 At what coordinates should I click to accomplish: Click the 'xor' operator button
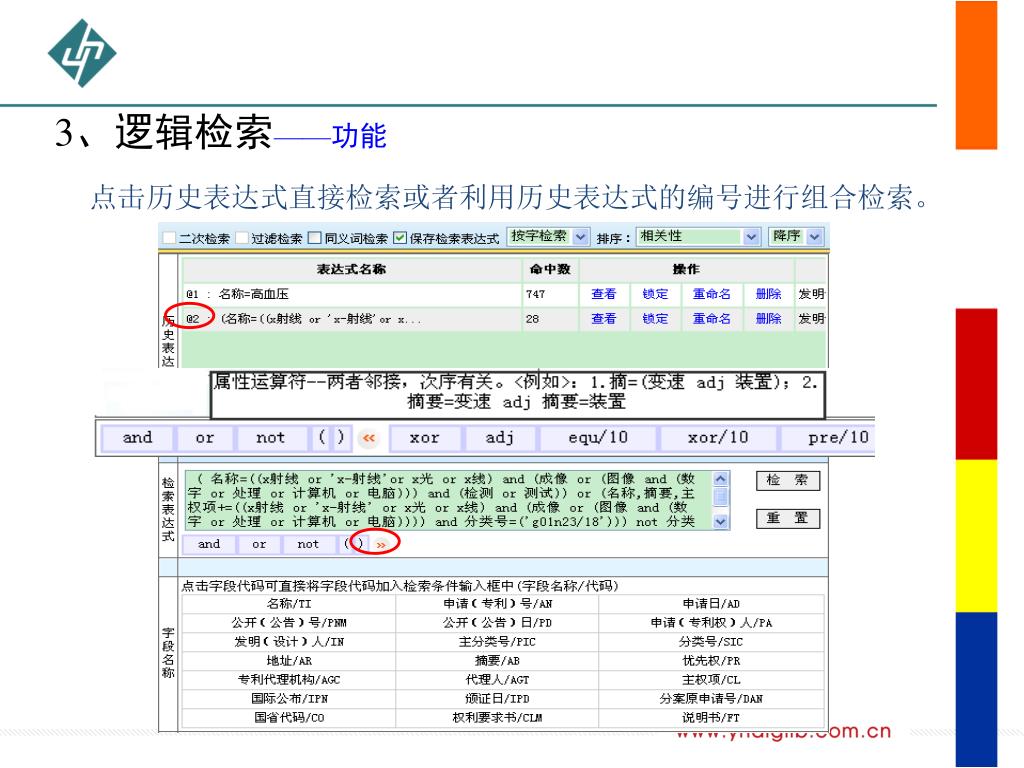tap(424, 438)
